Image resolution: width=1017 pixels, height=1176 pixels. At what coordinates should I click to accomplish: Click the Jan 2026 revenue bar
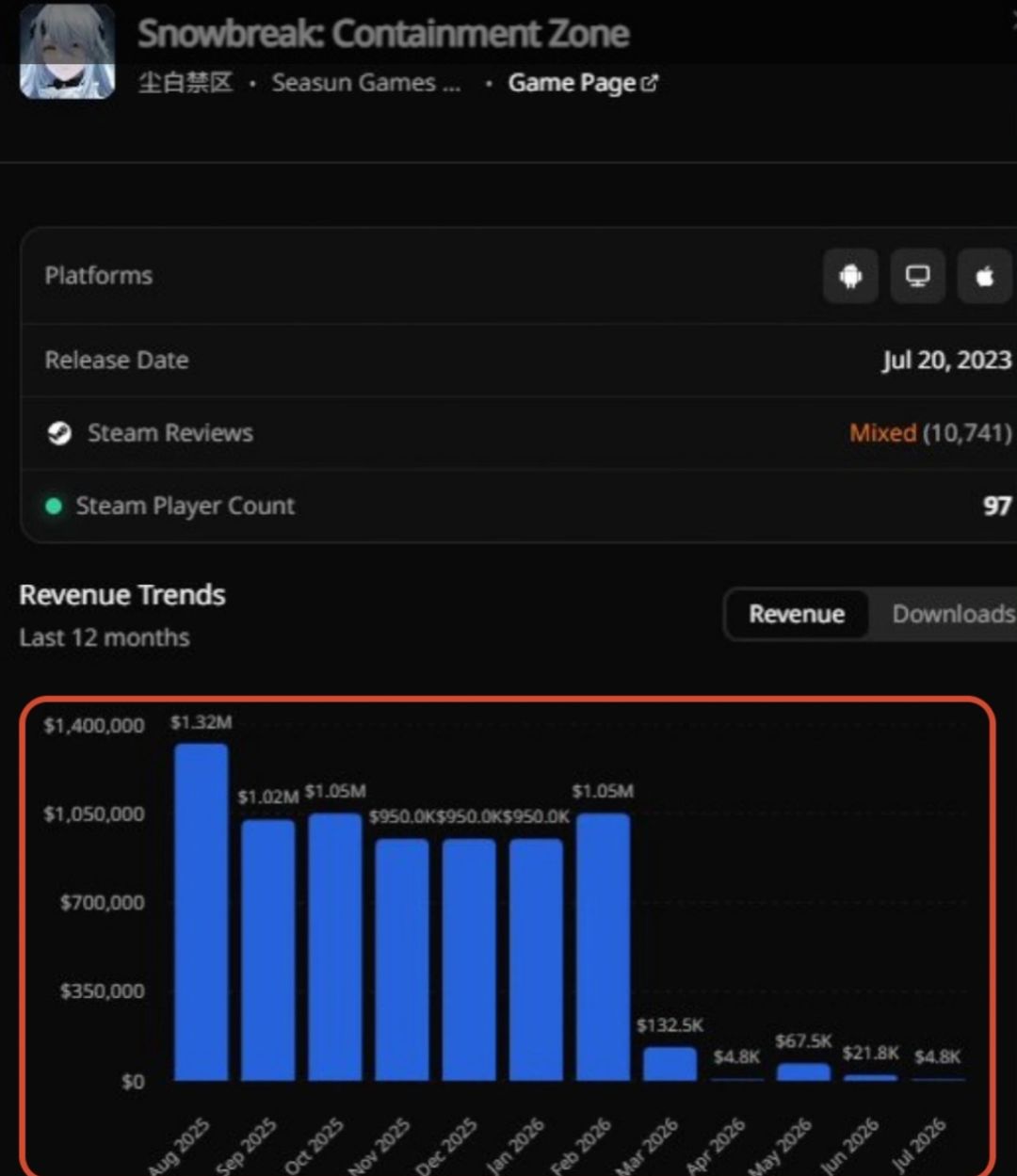[x=536, y=959]
